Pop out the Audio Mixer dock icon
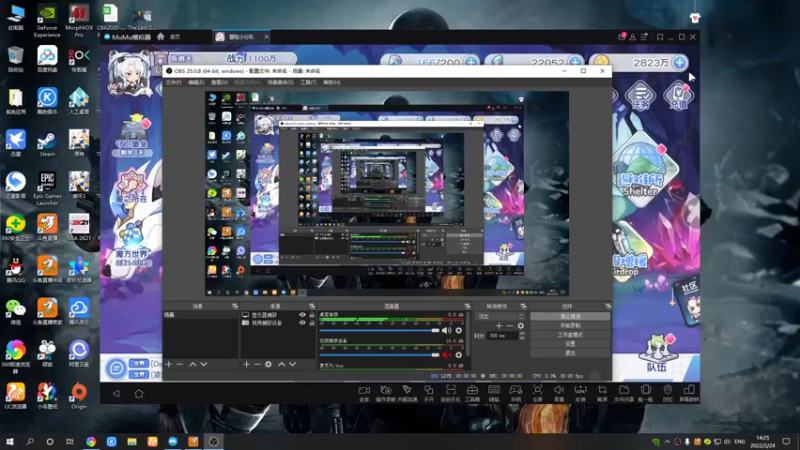This screenshot has height=450, width=800. [467, 306]
